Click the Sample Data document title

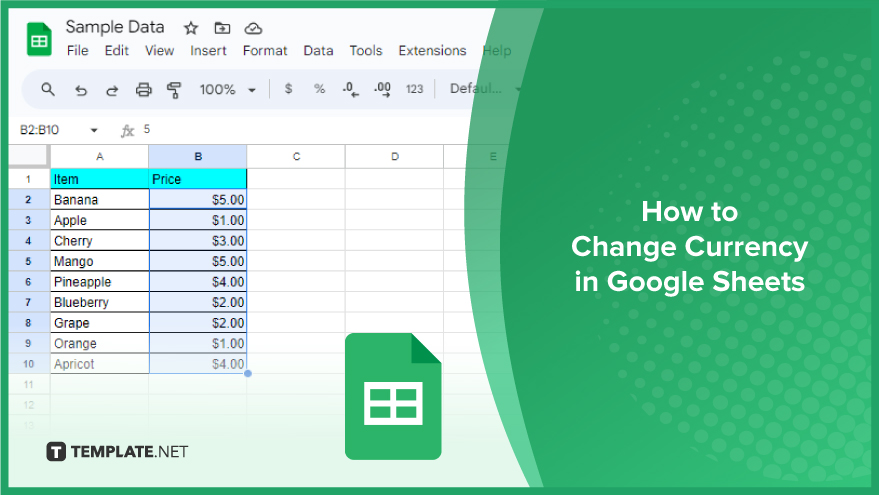(x=115, y=27)
